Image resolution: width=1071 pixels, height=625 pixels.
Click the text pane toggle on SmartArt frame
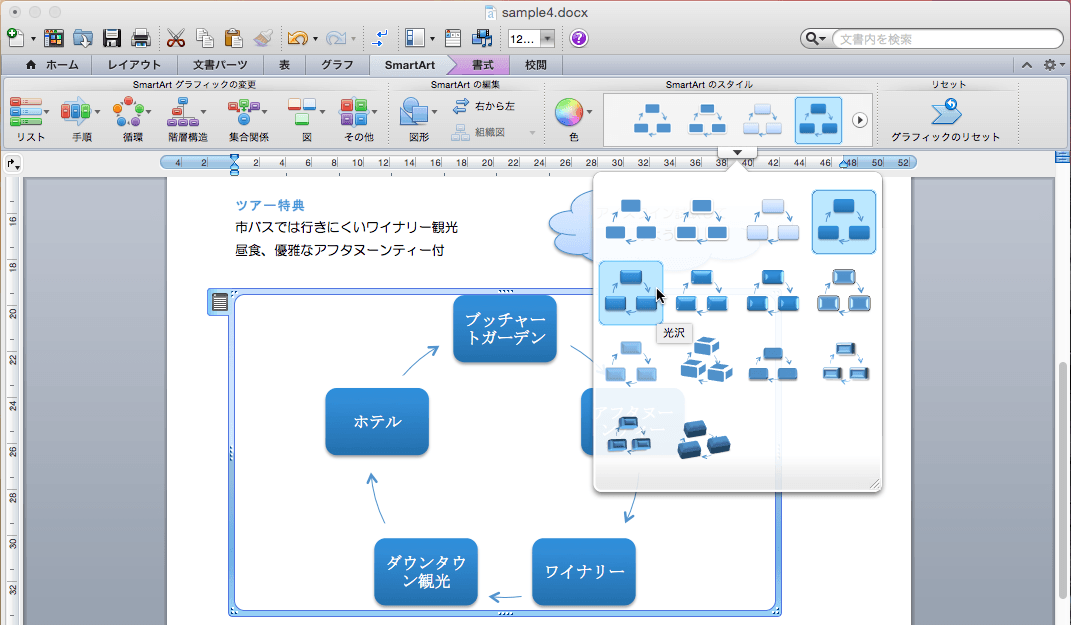[x=219, y=302]
